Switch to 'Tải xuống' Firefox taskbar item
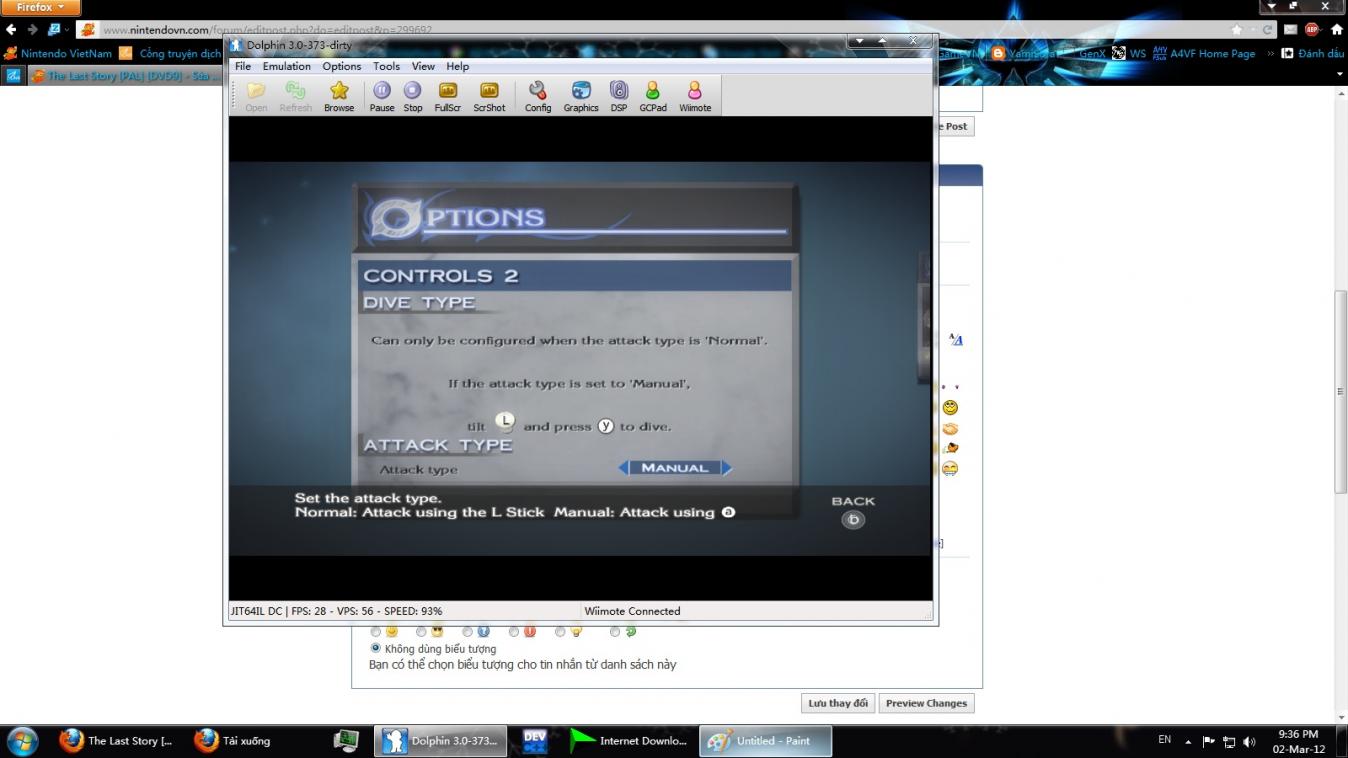1348x758 pixels. coord(232,741)
